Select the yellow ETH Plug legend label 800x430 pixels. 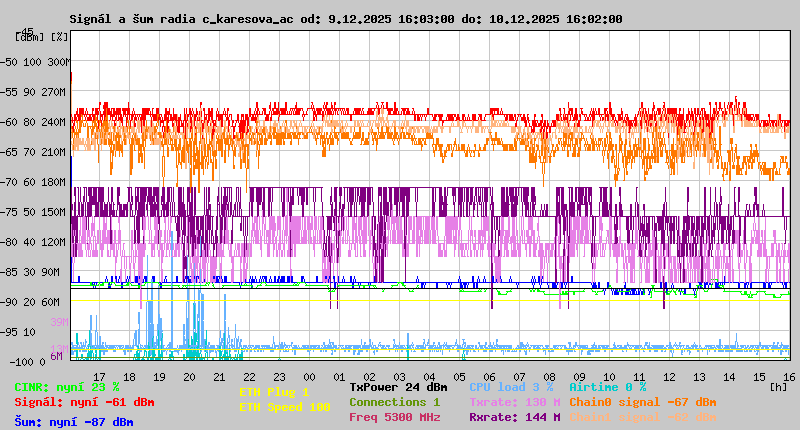[274, 392]
